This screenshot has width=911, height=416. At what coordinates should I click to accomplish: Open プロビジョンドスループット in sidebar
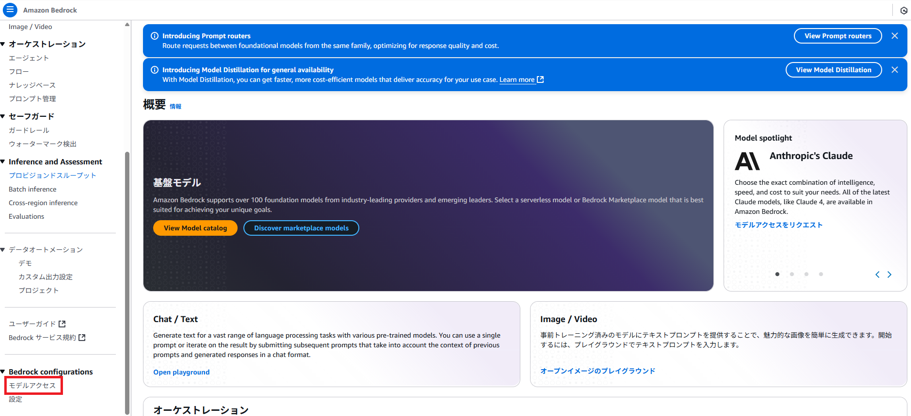52,175
